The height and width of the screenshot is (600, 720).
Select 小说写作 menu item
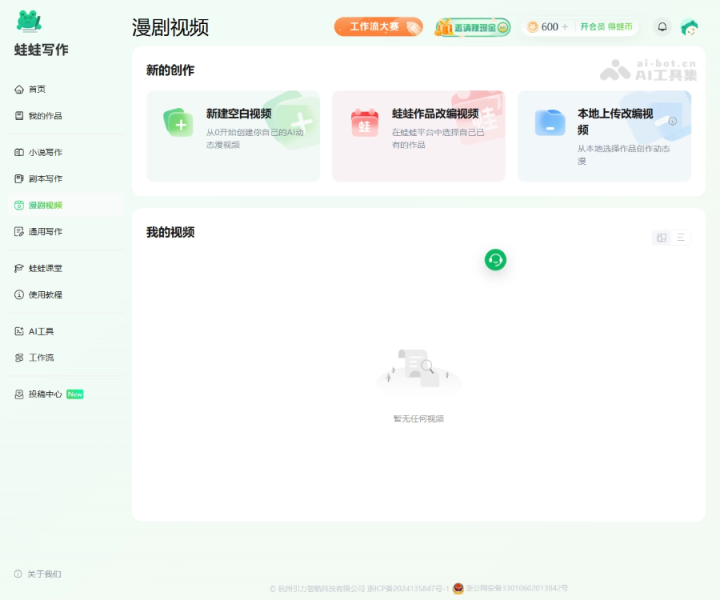click(x=45, y=152)
